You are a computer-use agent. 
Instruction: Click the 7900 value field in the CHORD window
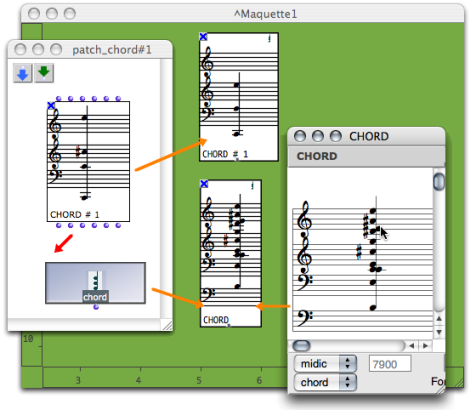click(x=390, y=364)
